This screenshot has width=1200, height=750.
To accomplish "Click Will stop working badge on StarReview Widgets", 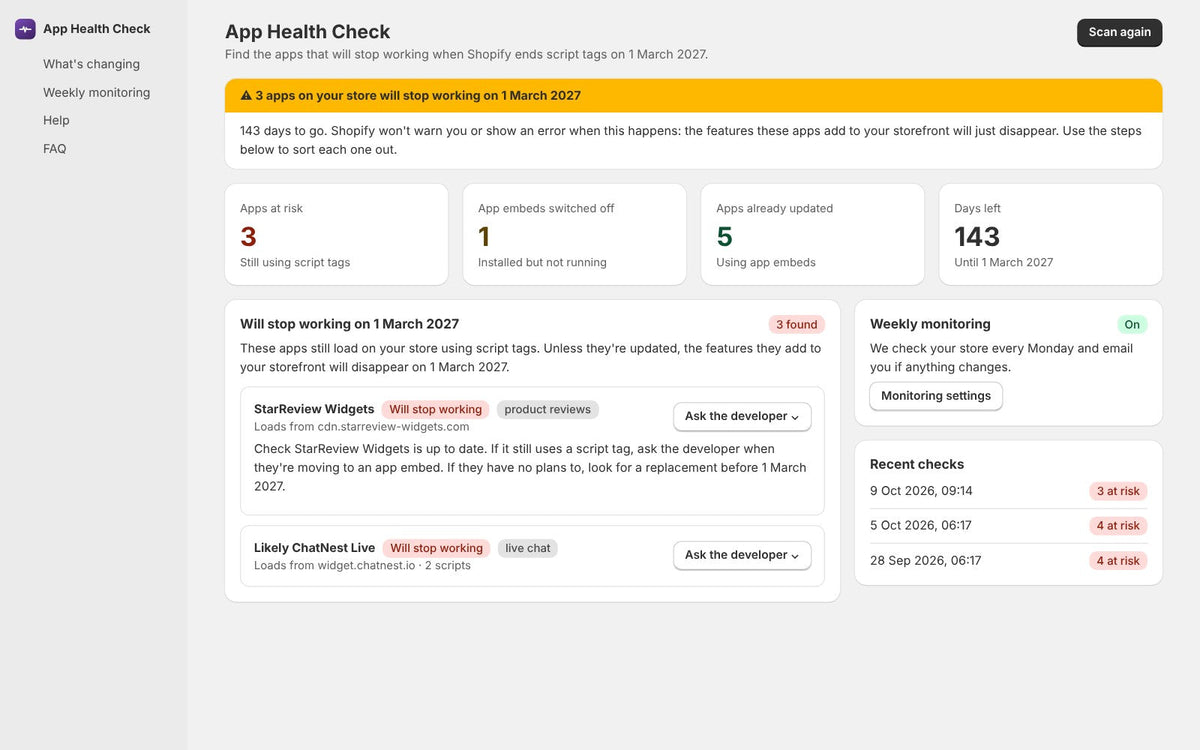I will [436, 409].
